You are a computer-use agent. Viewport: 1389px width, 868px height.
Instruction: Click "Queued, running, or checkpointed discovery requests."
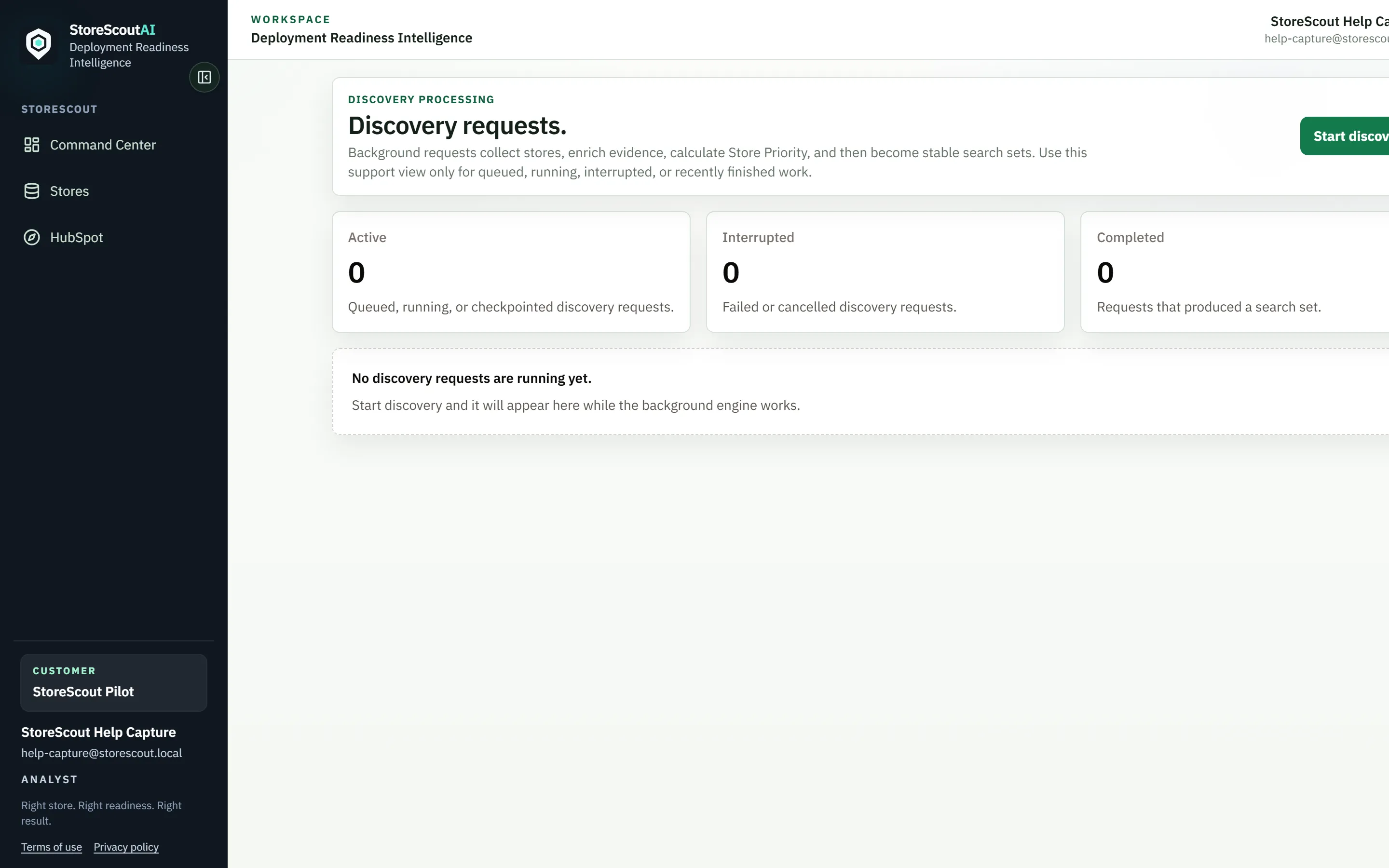coord(511,307)
